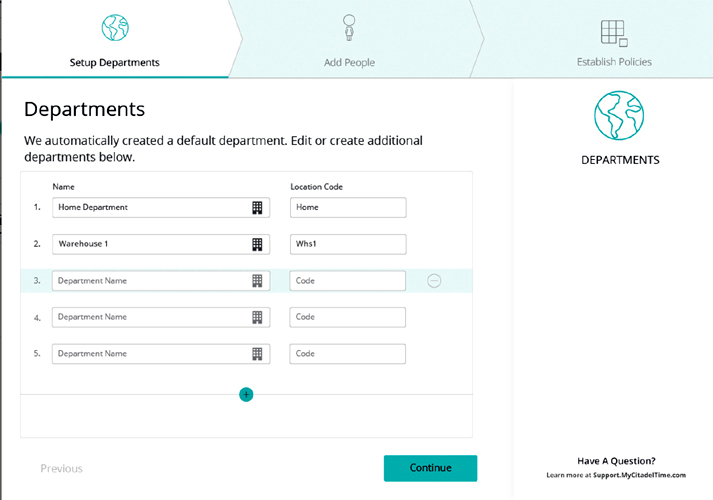Click the building icon in row 3
The width and height of the screenshot is (713, 500).
[x=257, y=281]
